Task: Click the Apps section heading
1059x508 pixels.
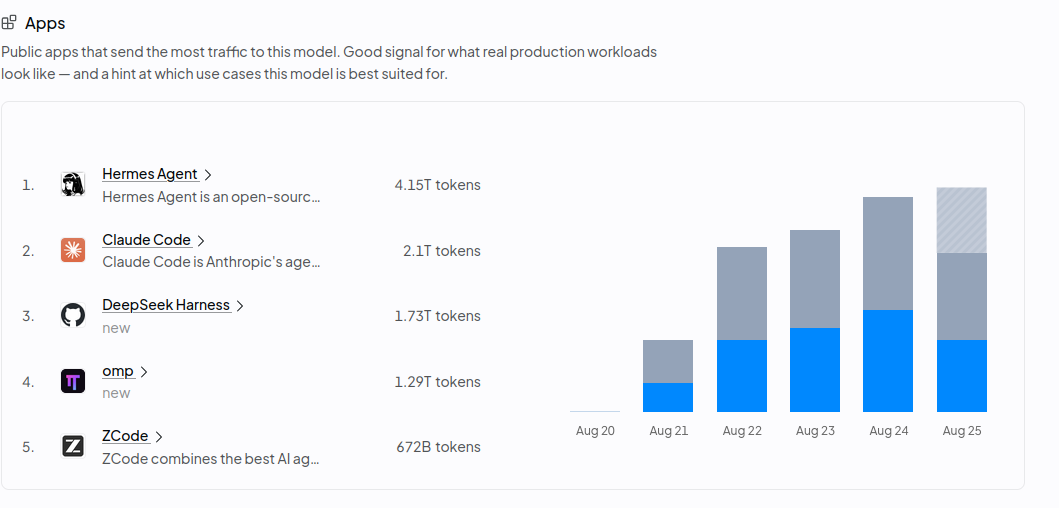Action: [45, 23]
